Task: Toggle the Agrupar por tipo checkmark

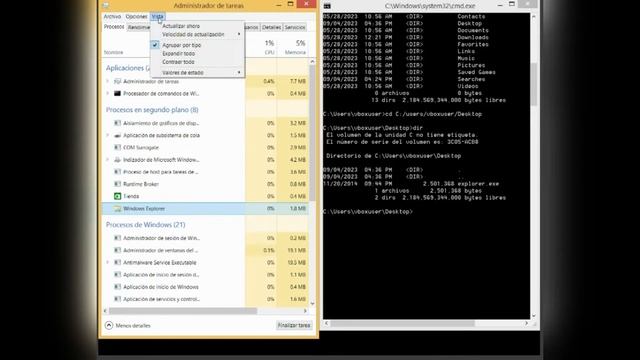Action: [x=155, y=45]
